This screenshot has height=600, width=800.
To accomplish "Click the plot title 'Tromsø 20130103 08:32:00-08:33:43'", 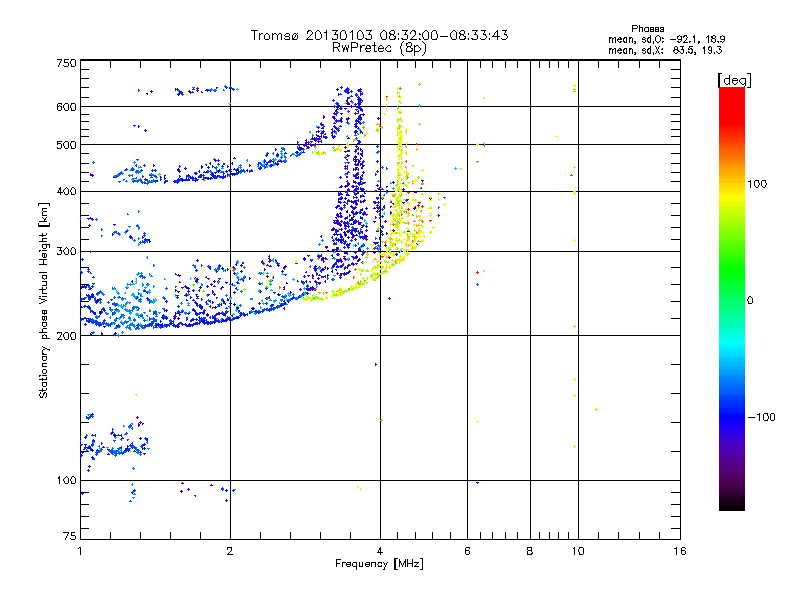I will point(379,35).
